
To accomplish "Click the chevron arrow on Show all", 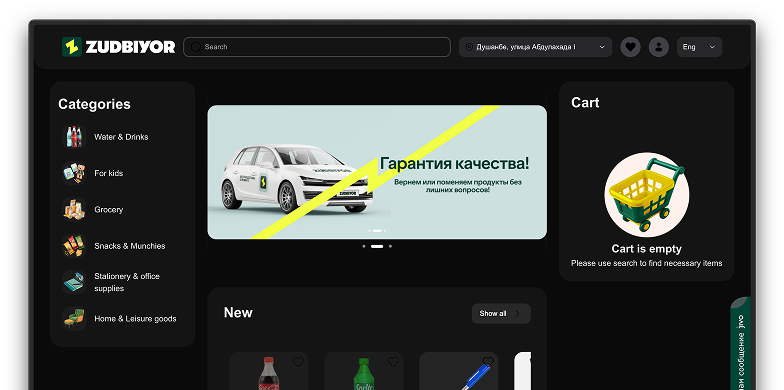I will (518, 314).
